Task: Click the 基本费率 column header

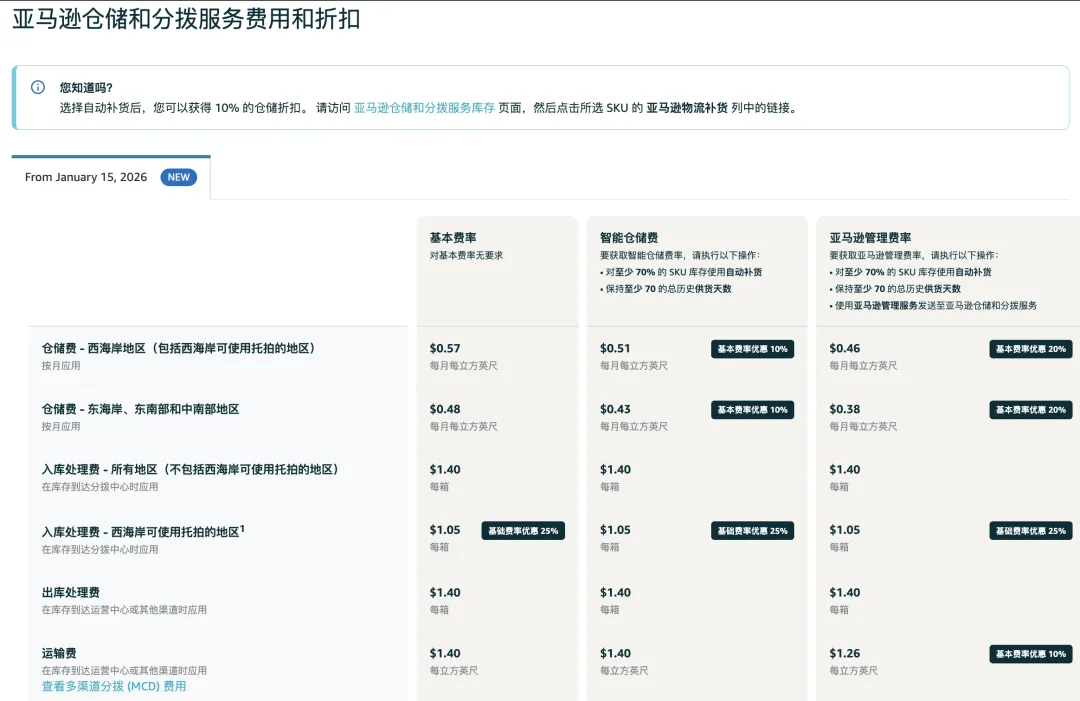Action: tap(453, 238)
